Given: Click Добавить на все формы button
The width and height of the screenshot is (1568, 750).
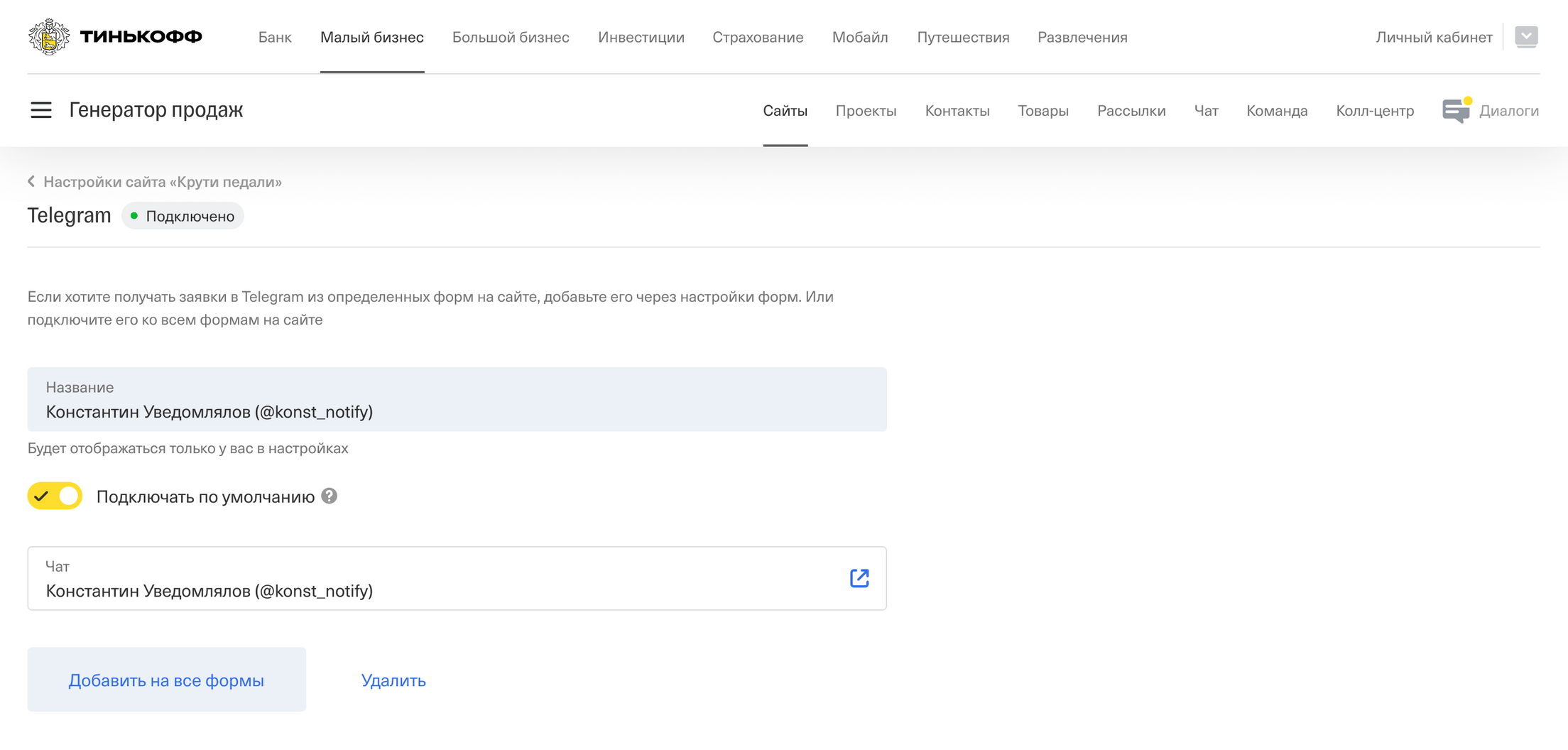Looking at the screenshot, I should pyautogui.click(x=167, y=680).
